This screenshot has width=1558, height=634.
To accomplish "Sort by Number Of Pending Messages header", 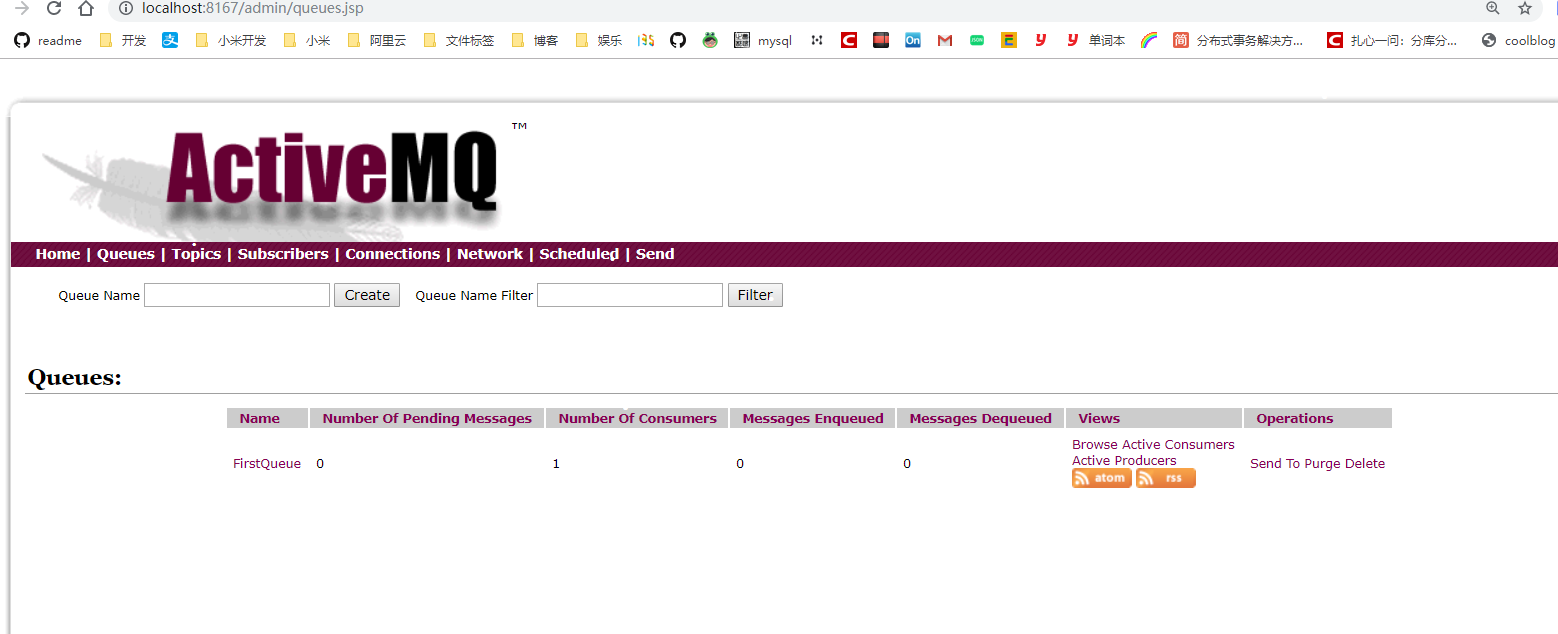I will [427, 419].
